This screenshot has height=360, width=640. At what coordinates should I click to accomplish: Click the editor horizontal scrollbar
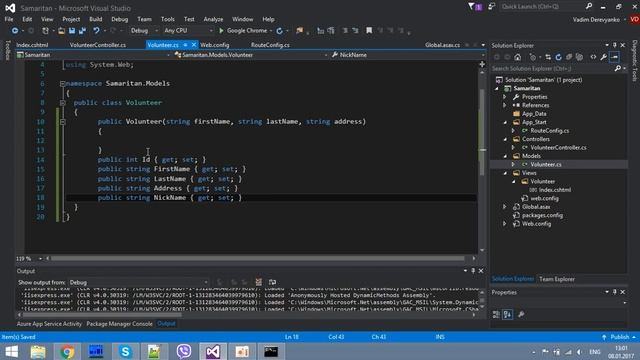pos(258,258)
